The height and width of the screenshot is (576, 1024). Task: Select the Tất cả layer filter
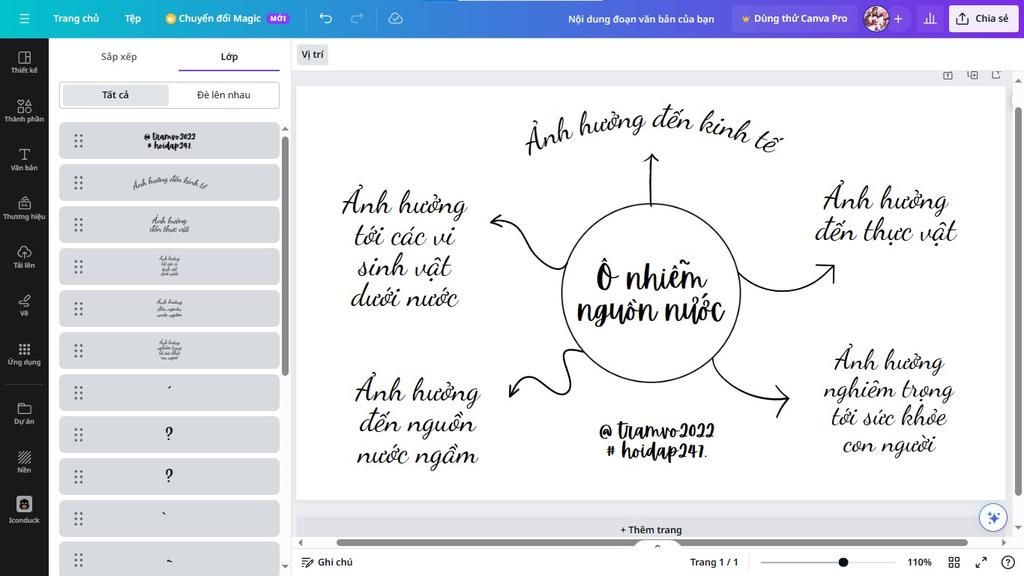tap(115, 95)
